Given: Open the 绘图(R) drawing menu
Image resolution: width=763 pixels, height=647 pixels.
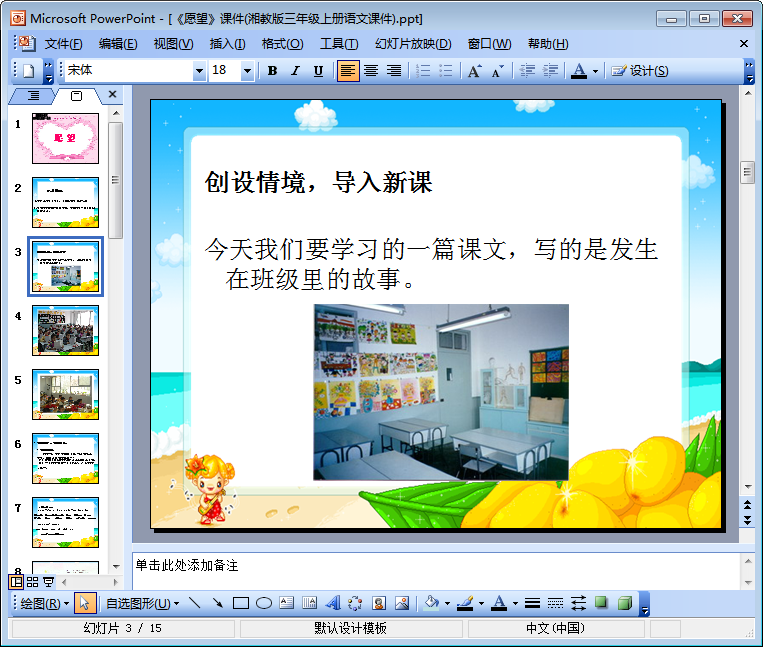Looking at the screenshot, I should point(44,604).
